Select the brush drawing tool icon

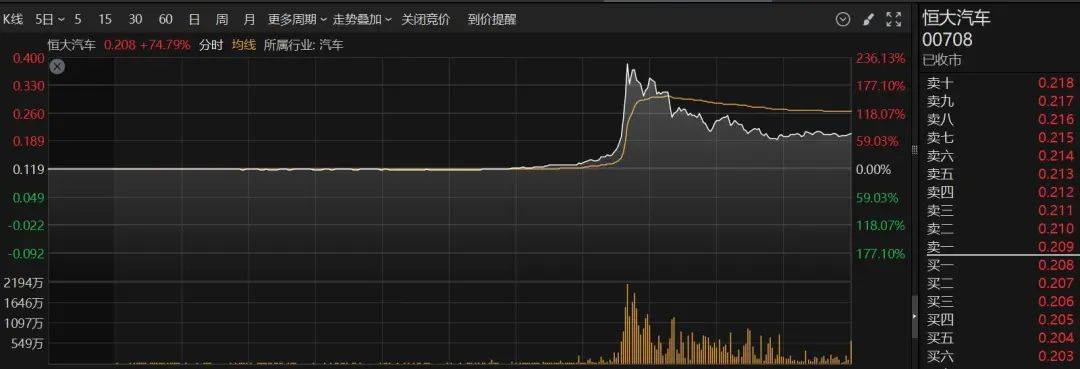click(x=869, y=19)
